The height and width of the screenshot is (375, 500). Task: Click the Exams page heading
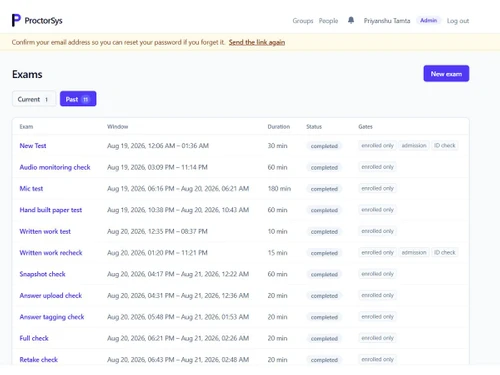click(27, 74)
